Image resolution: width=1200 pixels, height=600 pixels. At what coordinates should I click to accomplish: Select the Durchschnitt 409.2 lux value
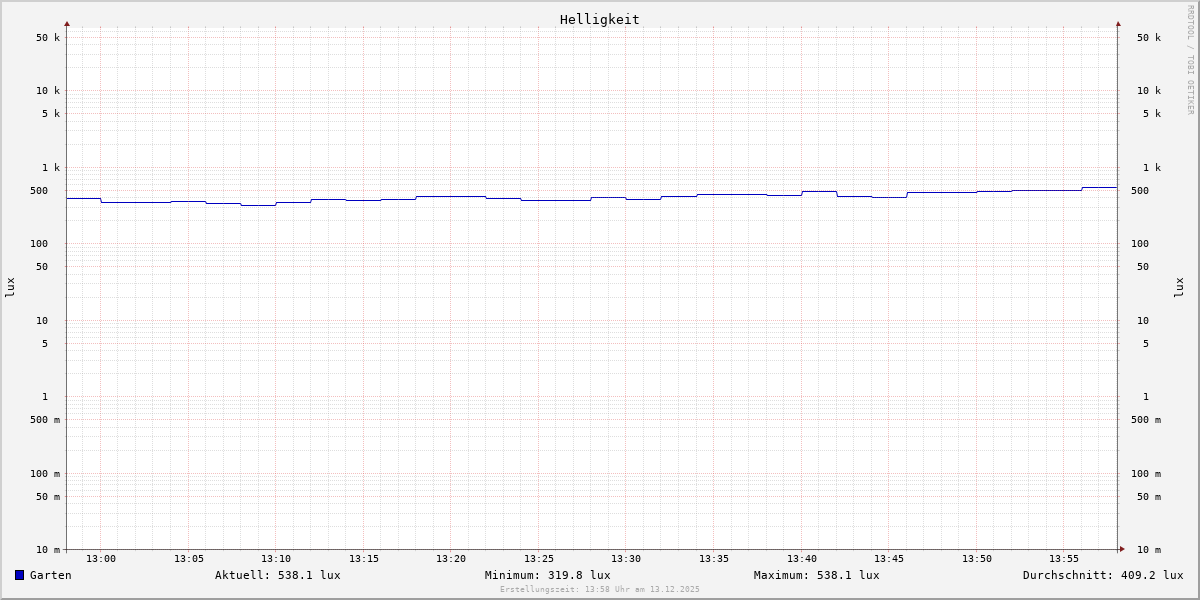tap(1102, 575)
